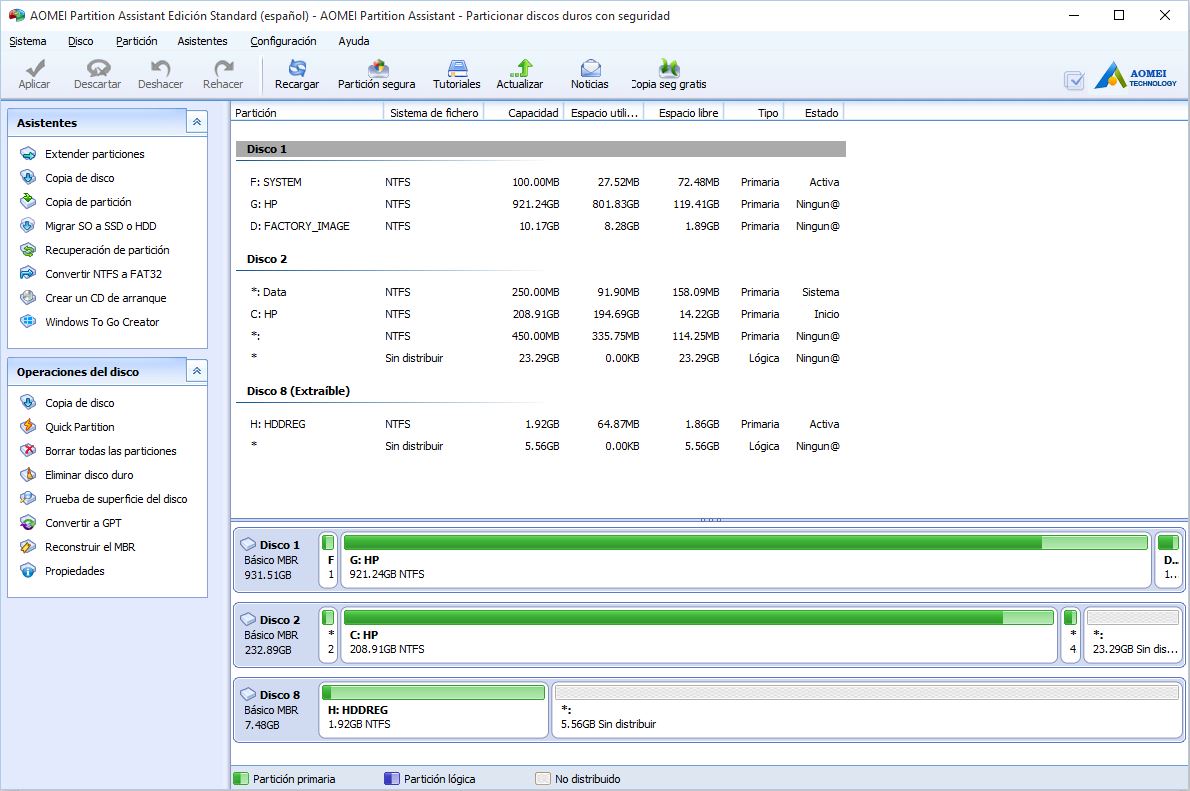Image resolution: width=1190 pixels, height=791 pixels.
Task: Click the checkbox icon beside AOMEI logo
Action: [x=1074, y=80]
